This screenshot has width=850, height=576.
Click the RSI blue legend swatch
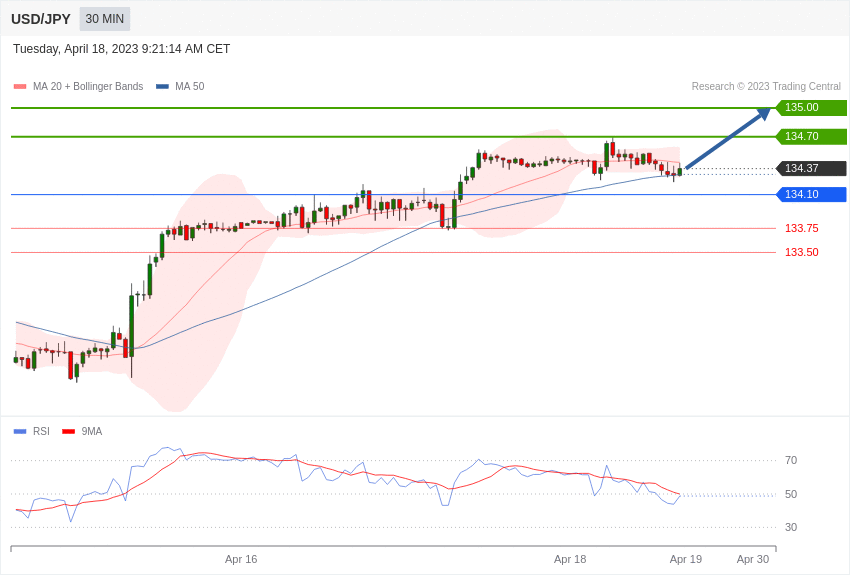coord(20,432)
